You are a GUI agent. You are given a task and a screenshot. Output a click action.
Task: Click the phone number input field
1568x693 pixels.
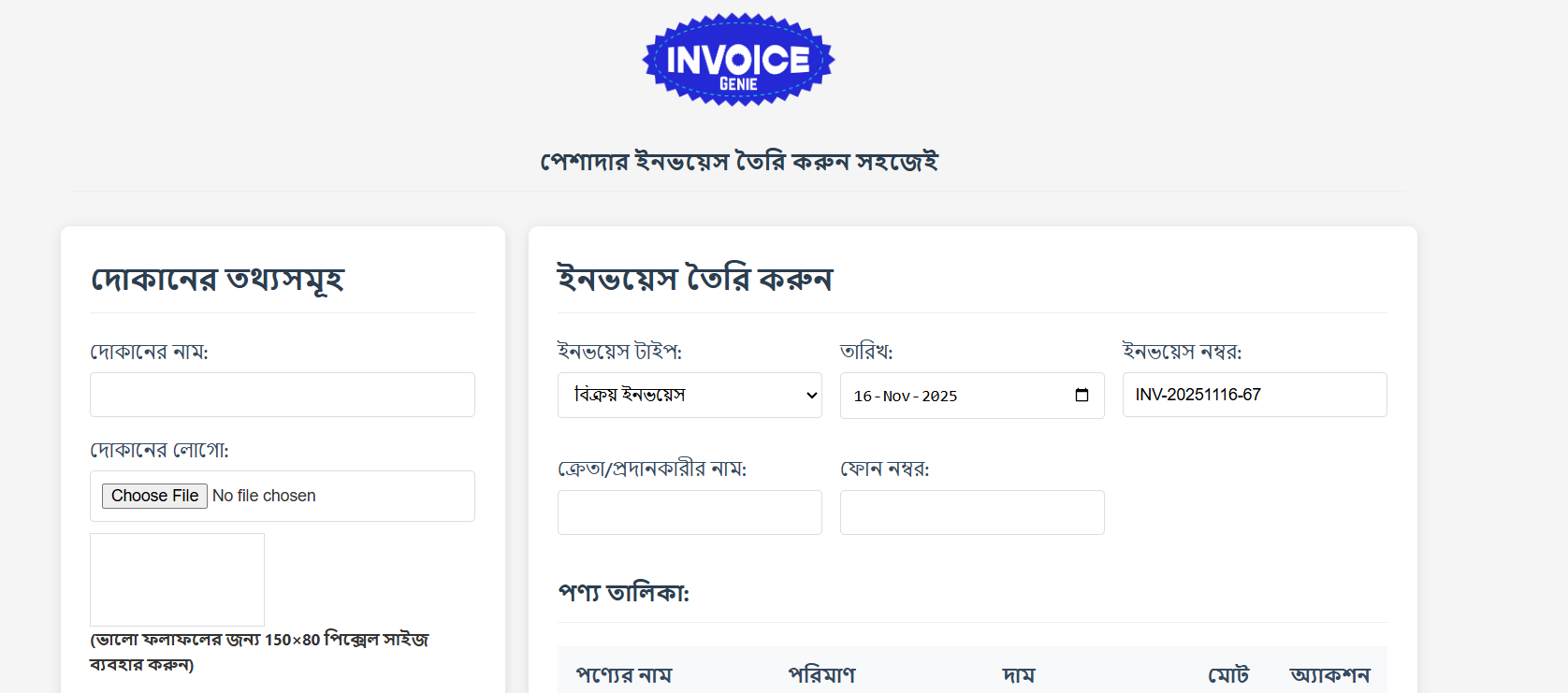(x=972, y=513)
